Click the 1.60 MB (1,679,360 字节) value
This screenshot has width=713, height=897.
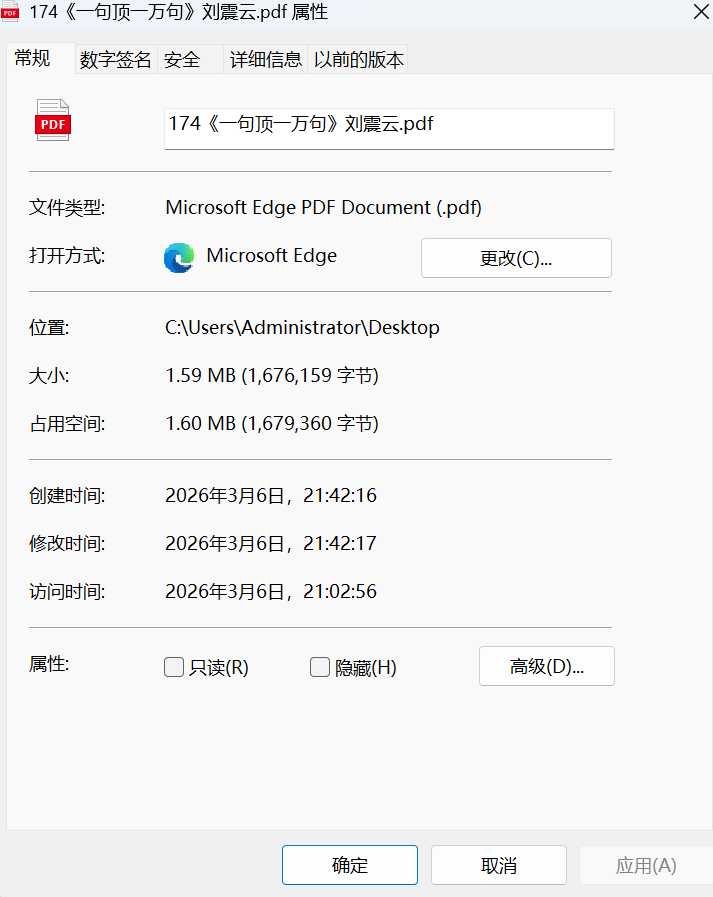[272, 424]
